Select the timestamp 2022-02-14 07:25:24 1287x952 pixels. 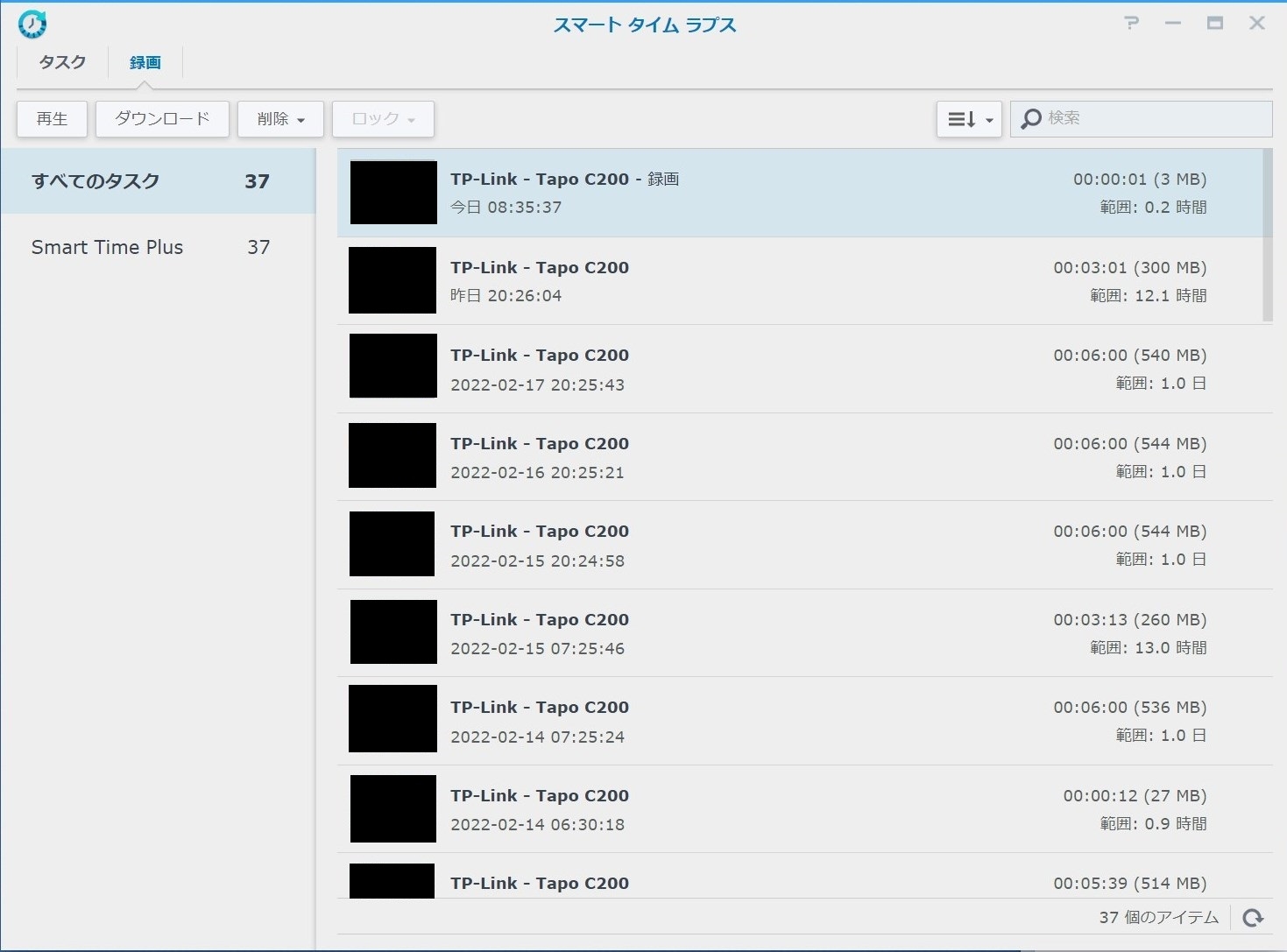[x=537, y=737]
